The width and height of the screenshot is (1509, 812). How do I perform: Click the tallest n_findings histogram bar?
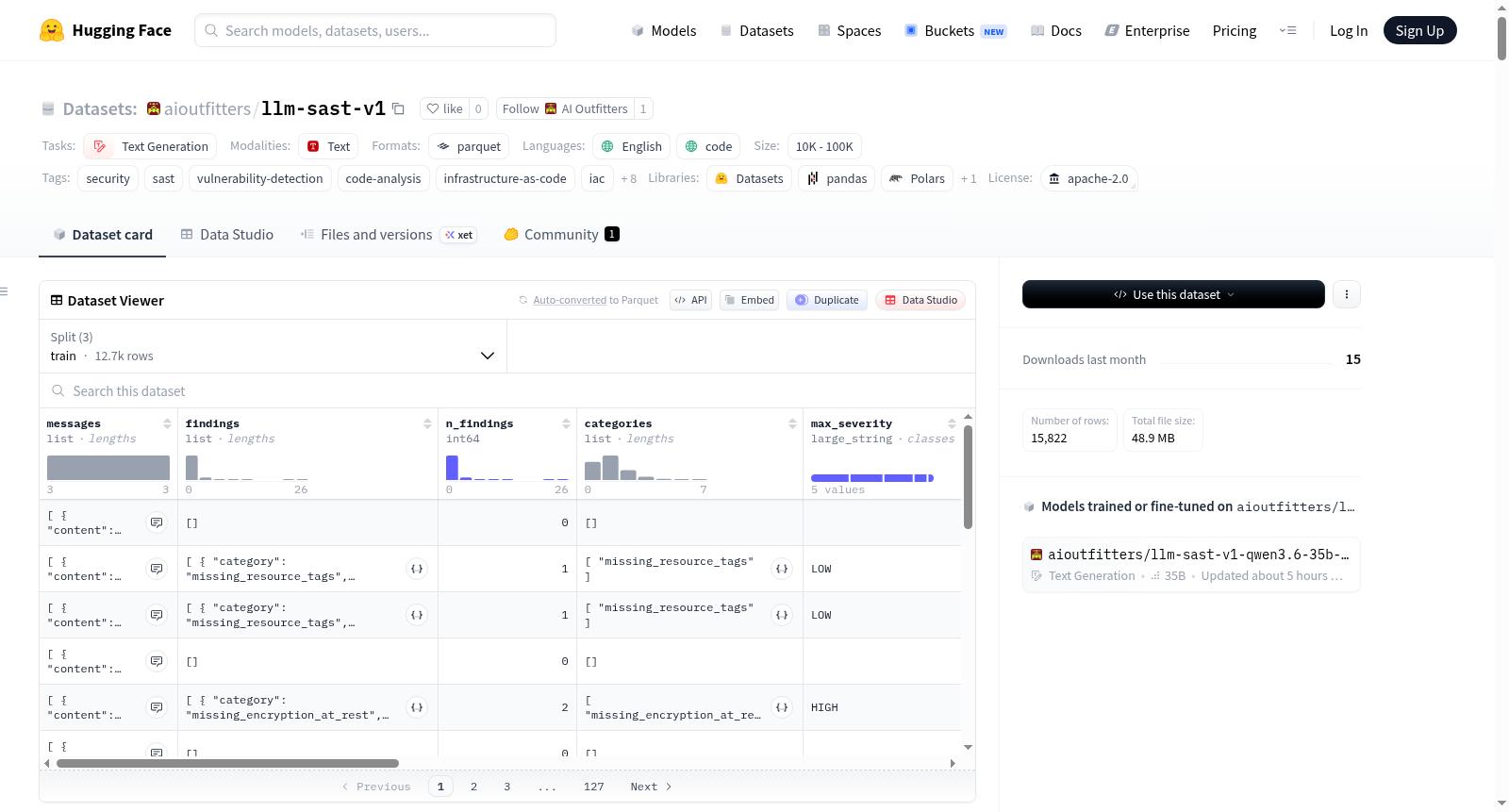coord(452,468)
